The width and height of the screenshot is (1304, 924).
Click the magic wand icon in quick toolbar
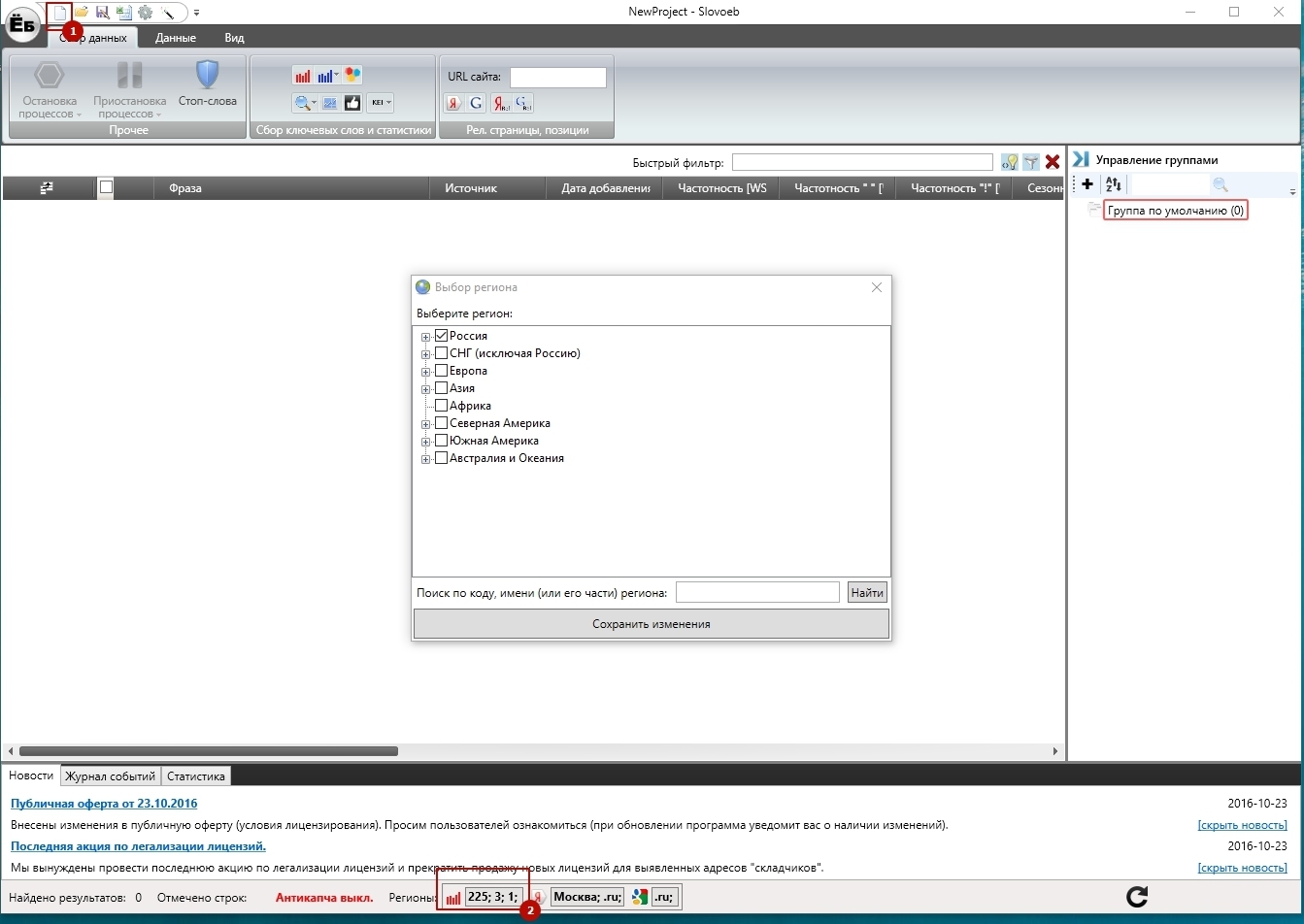coord(167,13)
